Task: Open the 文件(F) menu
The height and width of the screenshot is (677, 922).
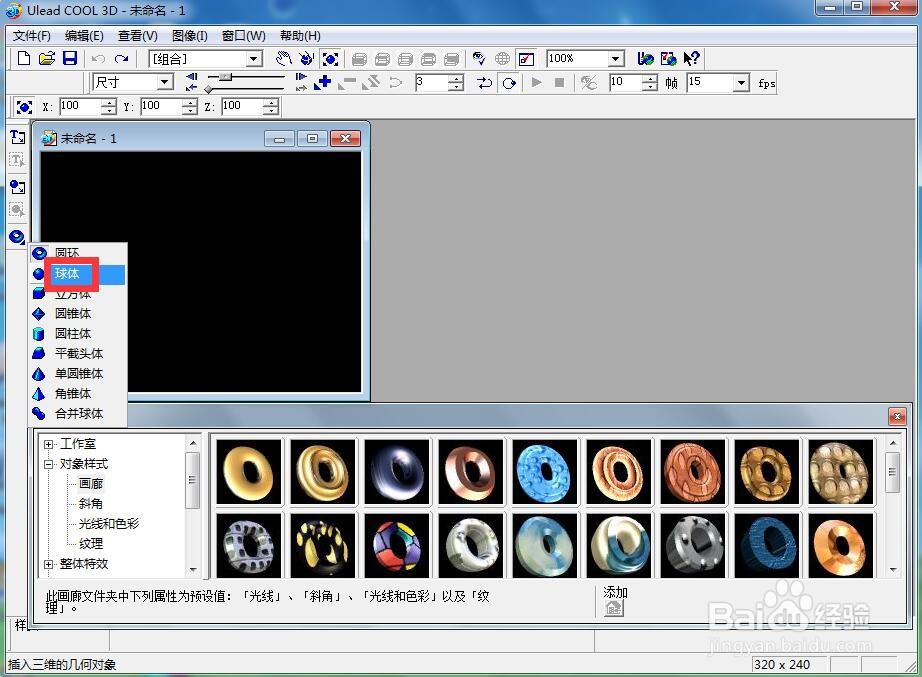Action: coord(32,36)
